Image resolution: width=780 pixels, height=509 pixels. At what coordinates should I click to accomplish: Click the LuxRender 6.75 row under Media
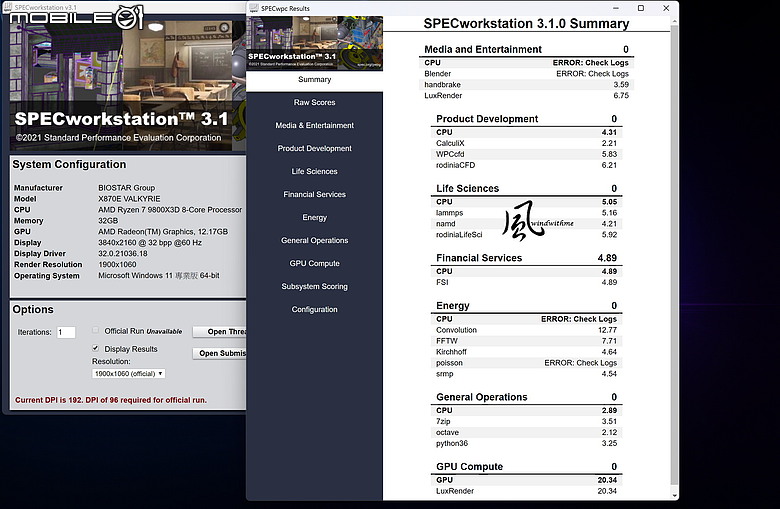526,96
